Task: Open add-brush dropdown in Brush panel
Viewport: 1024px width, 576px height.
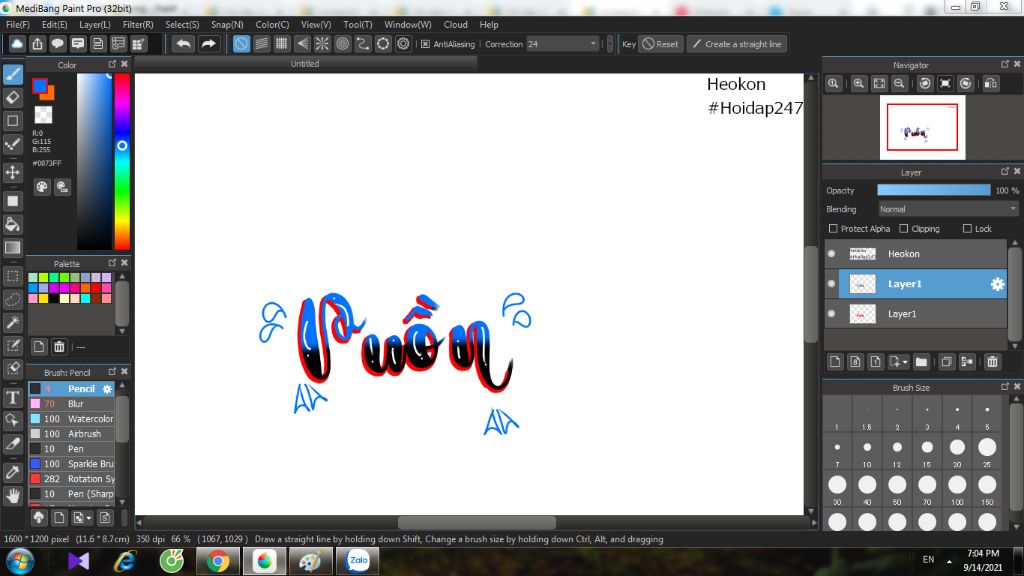Action: (88, 518)
